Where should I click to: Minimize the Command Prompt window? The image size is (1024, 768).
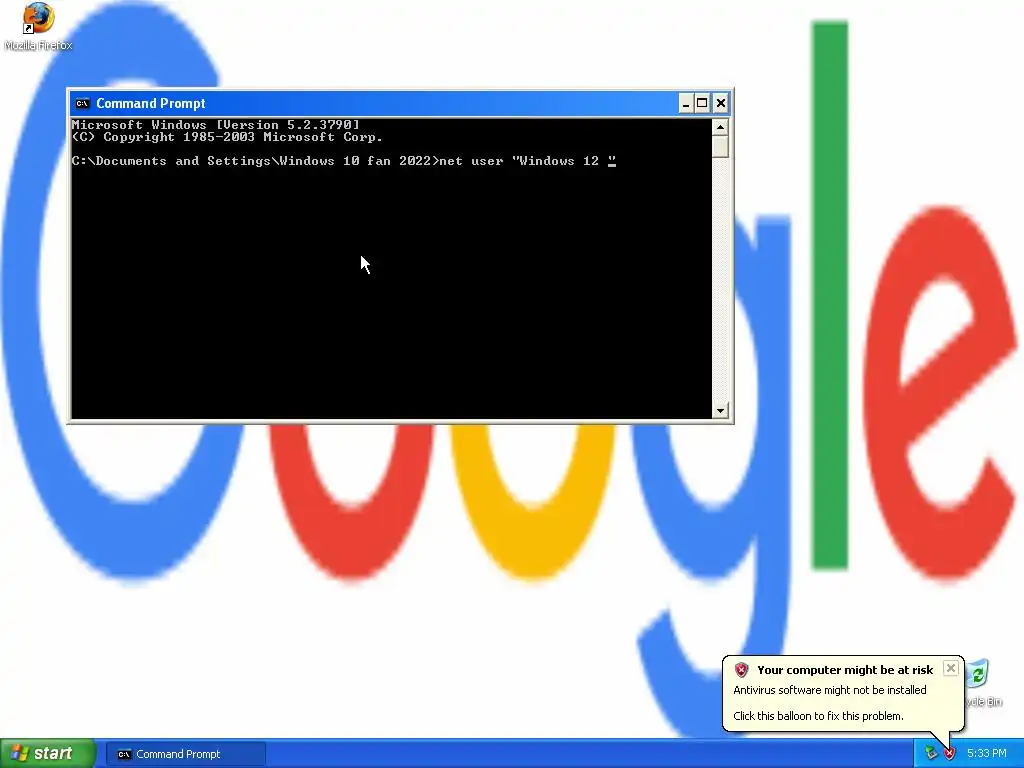click(685, 103)
